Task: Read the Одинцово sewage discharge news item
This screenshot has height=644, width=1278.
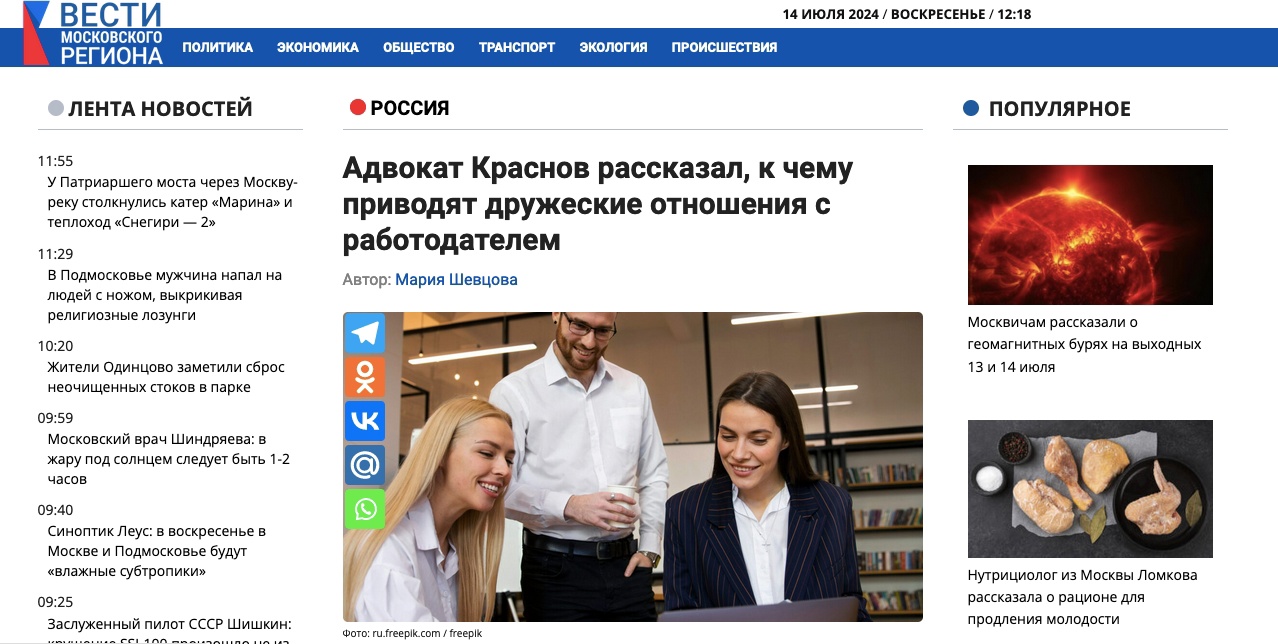Action: [x=166, y=377]
